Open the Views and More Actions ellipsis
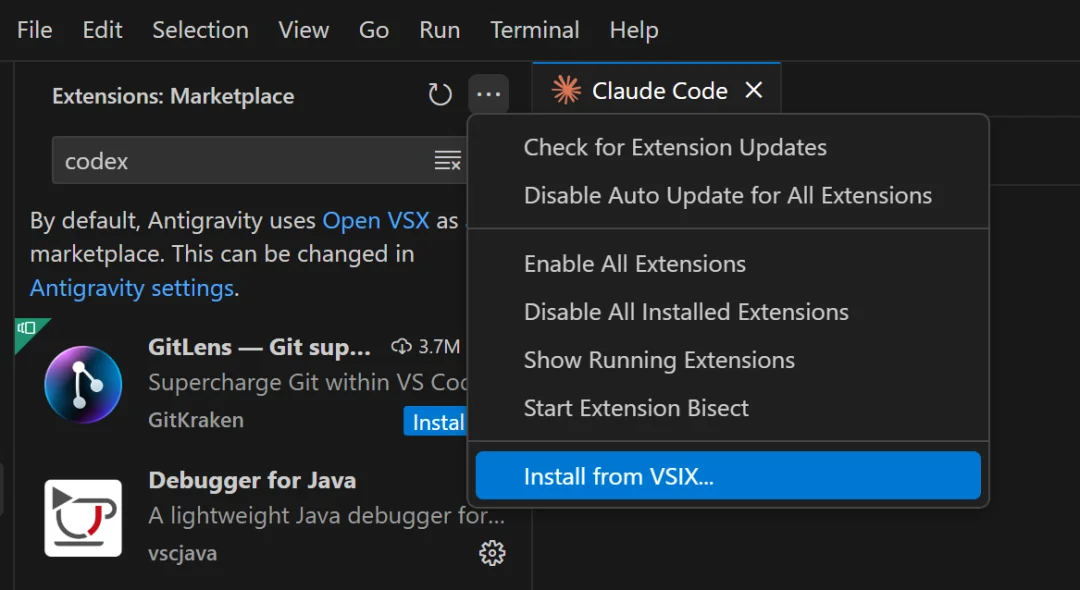The width and height of the screenshot is (1080, 590). coord(488,95)
